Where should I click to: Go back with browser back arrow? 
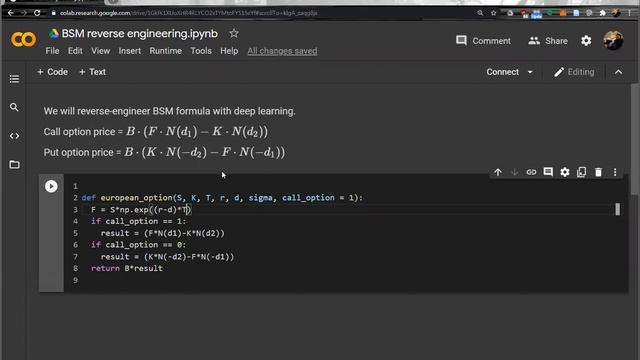(x=11, y=13)
